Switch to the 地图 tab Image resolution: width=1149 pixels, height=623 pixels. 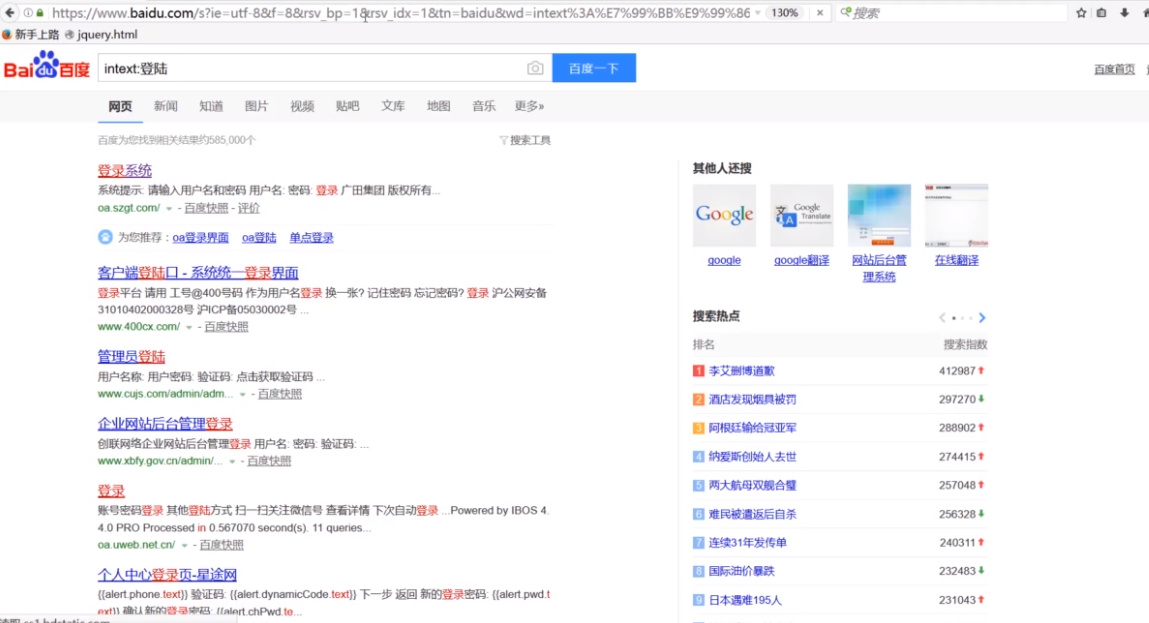click(x=438, y=106)
